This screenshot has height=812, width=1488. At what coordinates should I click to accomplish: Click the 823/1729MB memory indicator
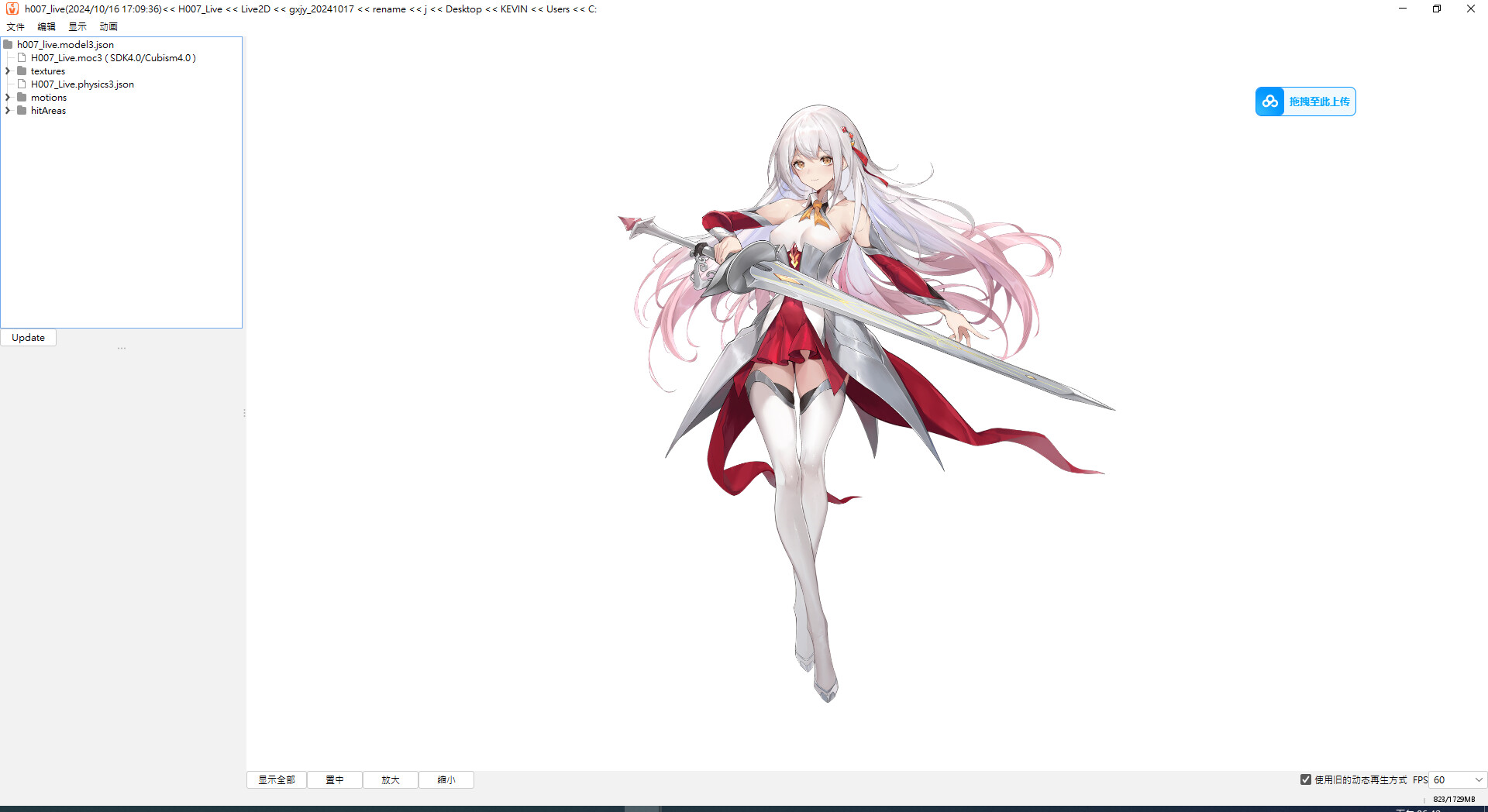[1454, 799]
